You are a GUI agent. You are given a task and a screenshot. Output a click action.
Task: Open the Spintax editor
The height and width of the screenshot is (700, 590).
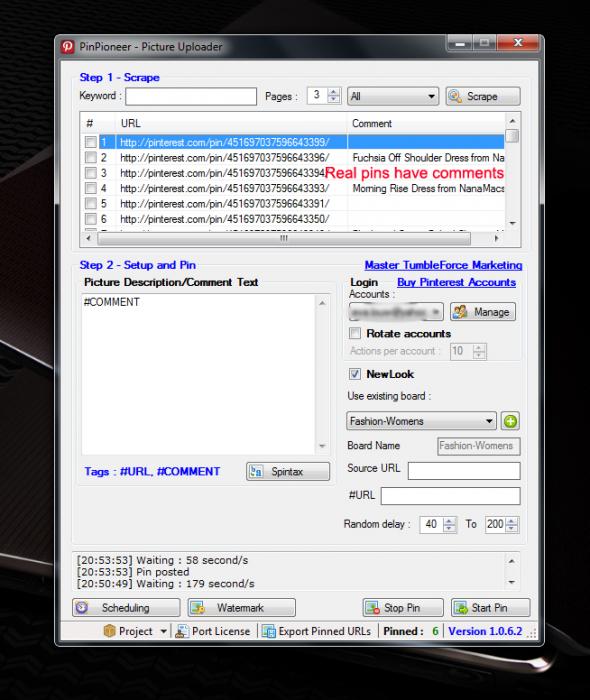(x=288, y=471)
